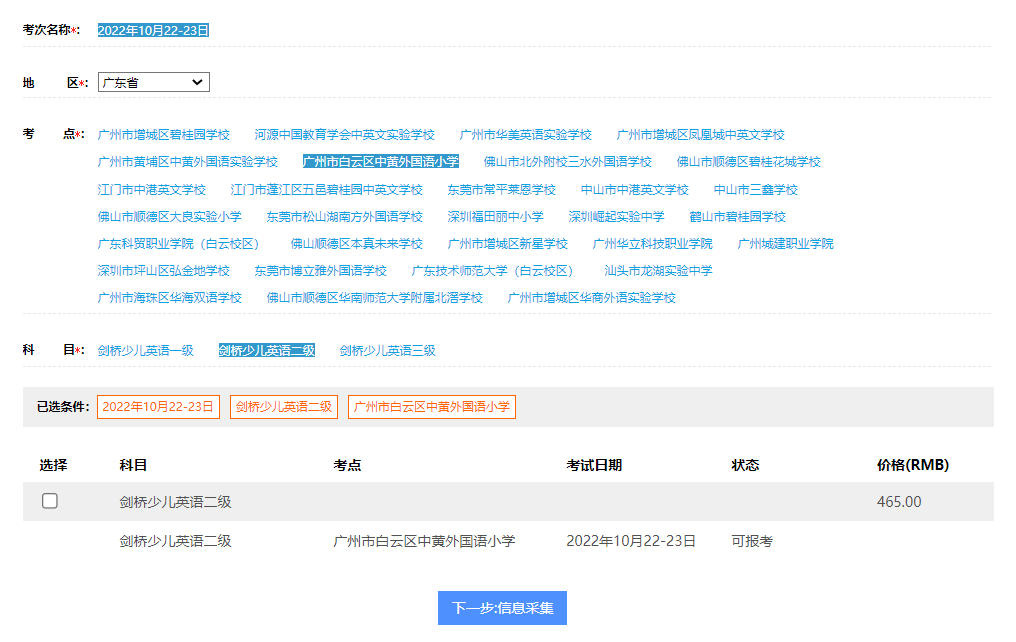
Task: Choose 广州华立科技职业学院
Action: pos(652,244)
